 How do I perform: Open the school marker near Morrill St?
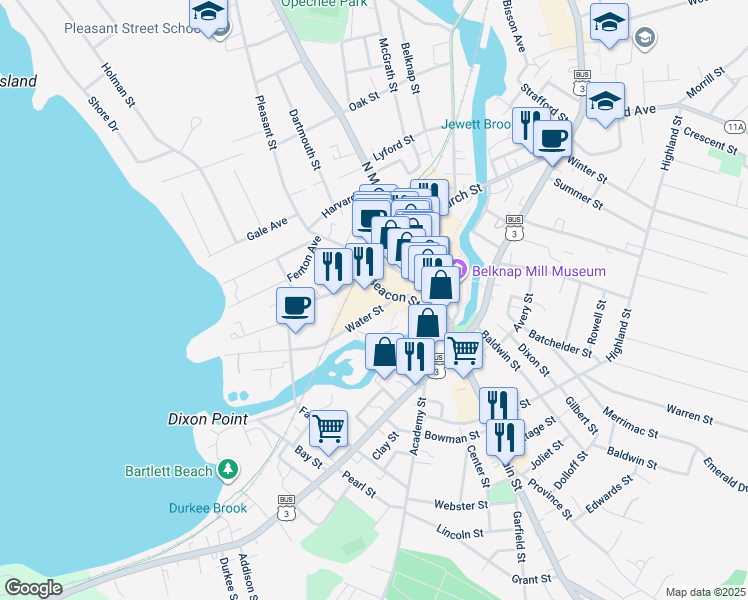[x=605, y=101]
